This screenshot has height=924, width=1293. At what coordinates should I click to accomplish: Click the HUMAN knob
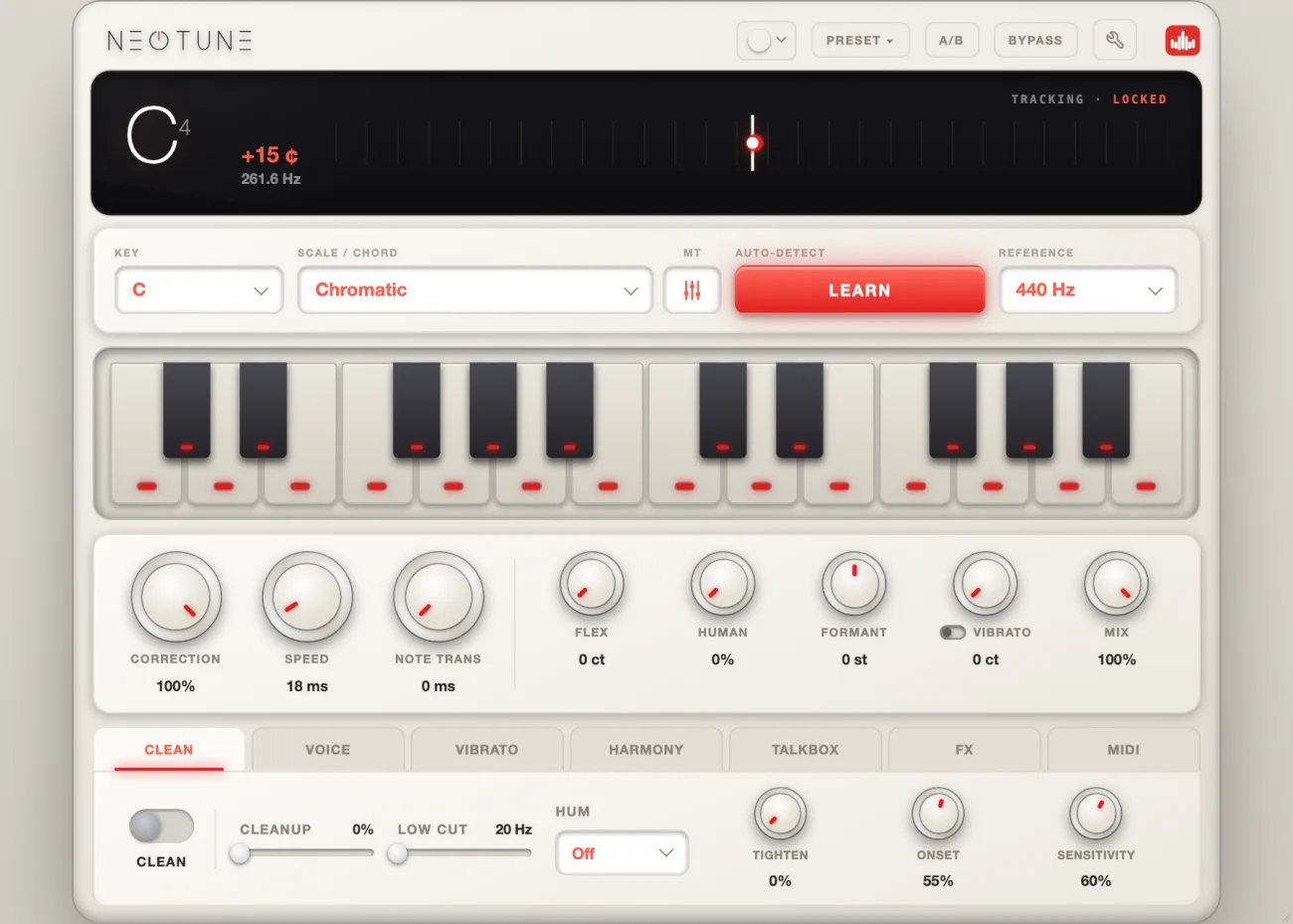tap(723, 584)
